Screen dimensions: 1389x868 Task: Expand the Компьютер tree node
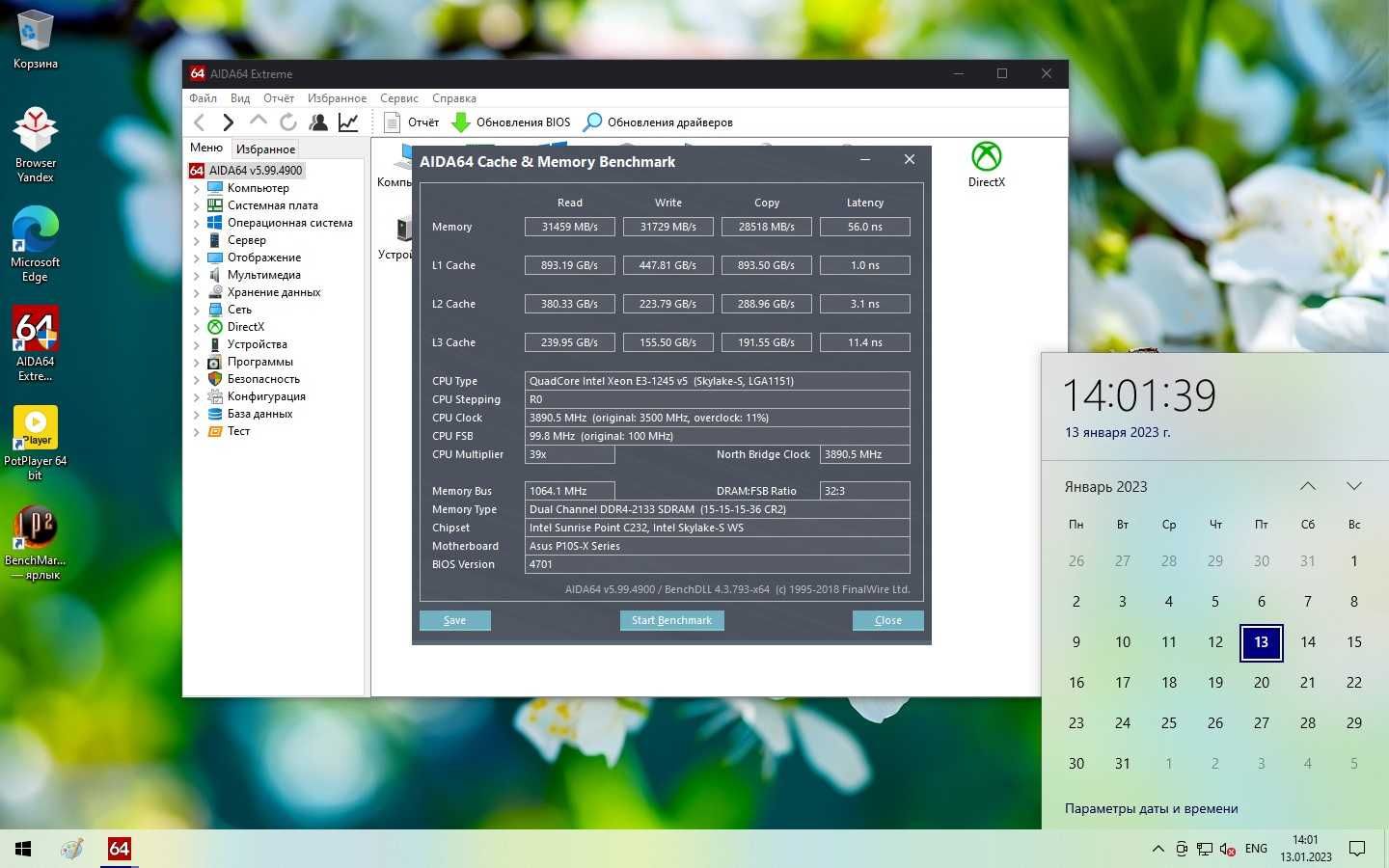coord(197,188)
